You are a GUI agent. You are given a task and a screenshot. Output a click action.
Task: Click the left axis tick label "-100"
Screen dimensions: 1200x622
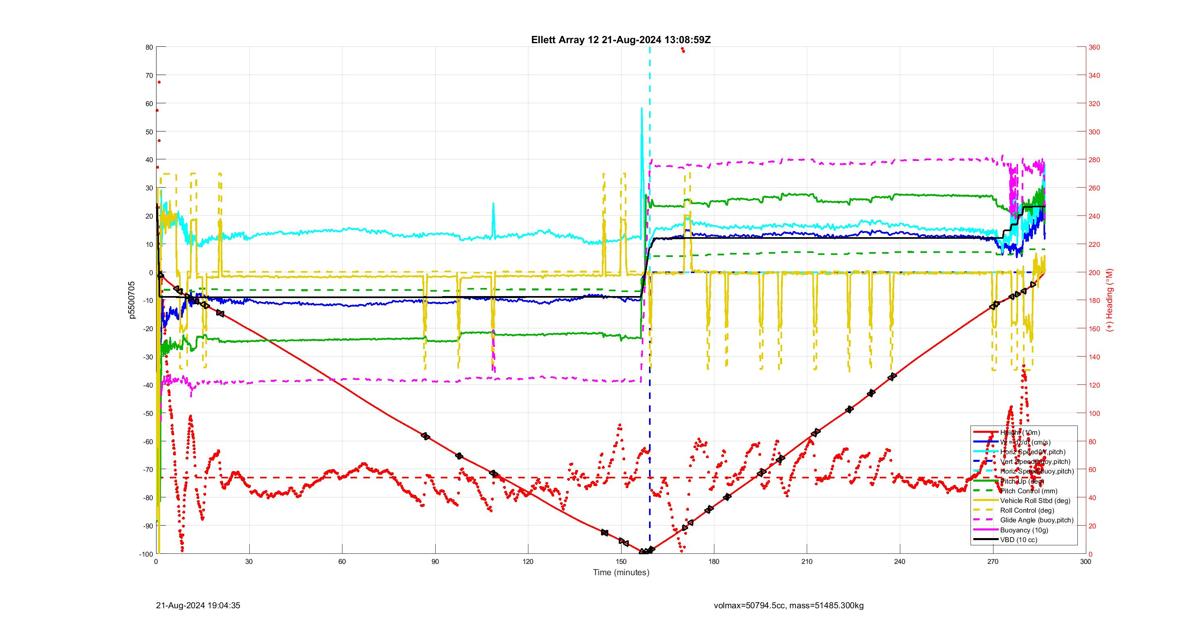[145, 554]
